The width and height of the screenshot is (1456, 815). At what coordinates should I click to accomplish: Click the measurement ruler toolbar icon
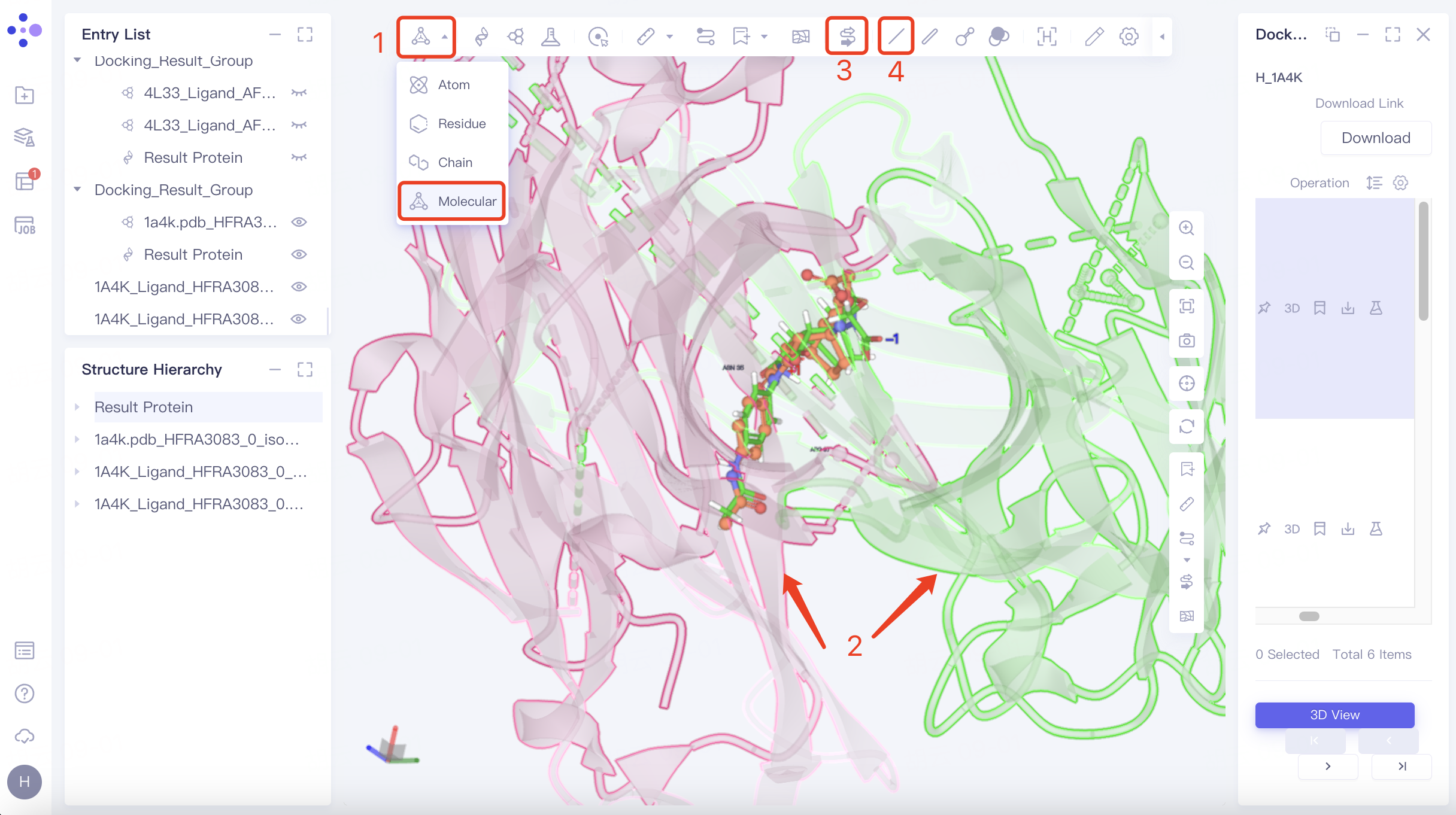[645, 37]
